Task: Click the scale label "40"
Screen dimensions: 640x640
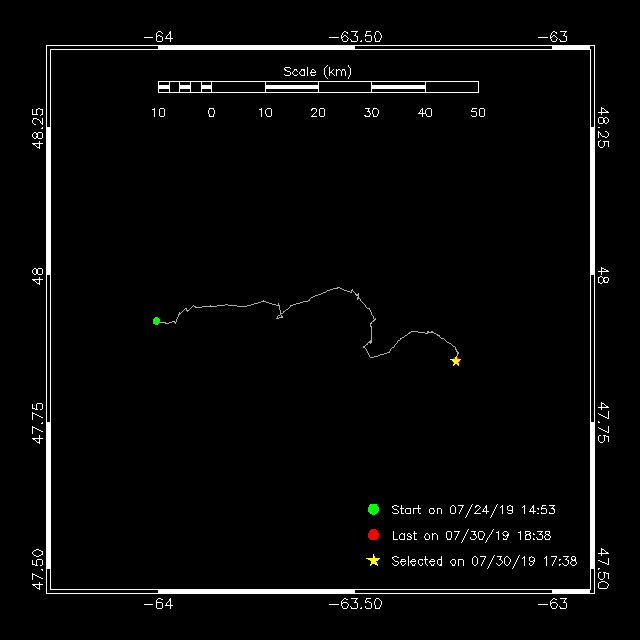Action: point(425,113)
